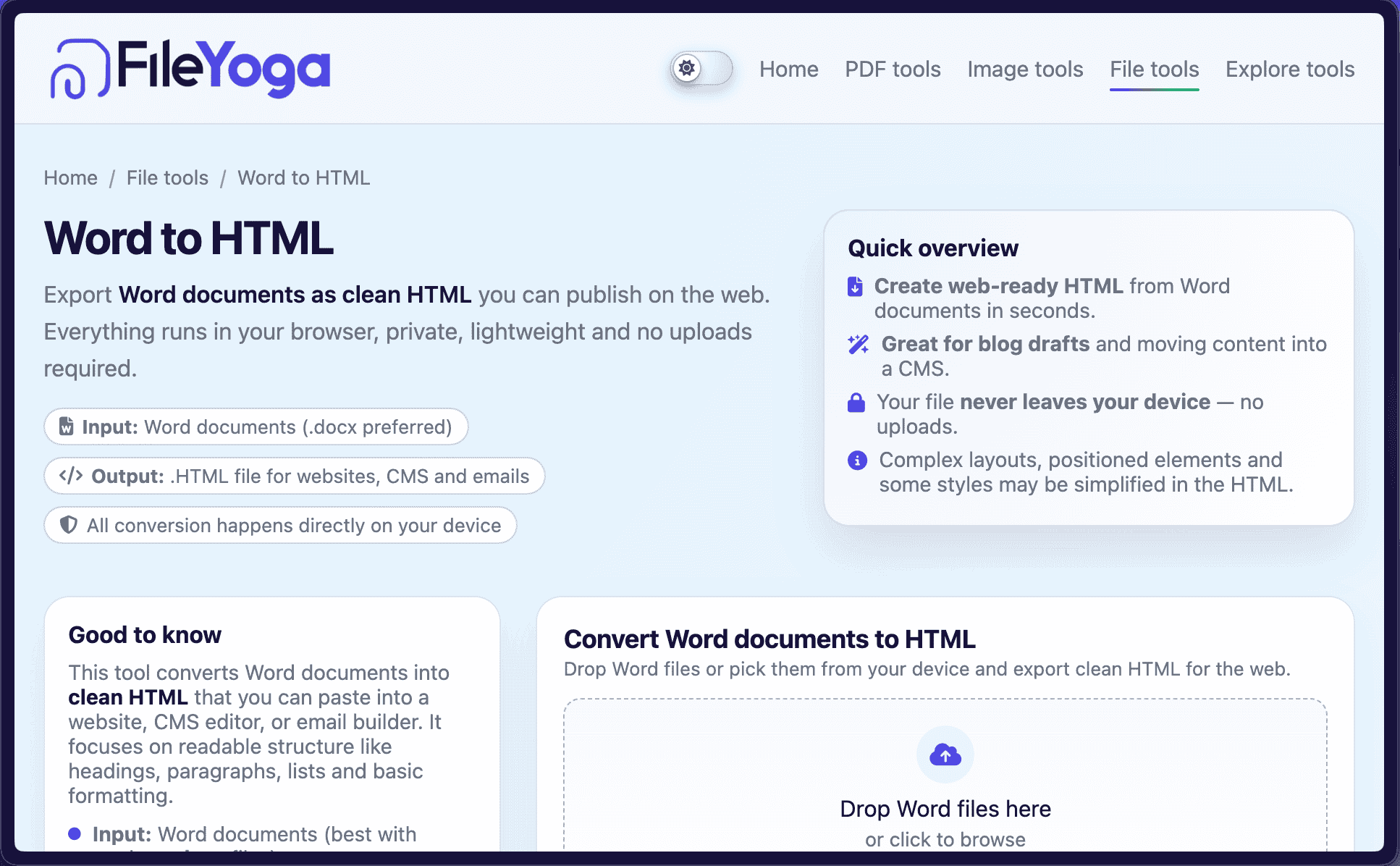The image size is (1400, 866).
Task: Click the magic wand icon beside Great for blog drafts
Action: coord(859,345)
